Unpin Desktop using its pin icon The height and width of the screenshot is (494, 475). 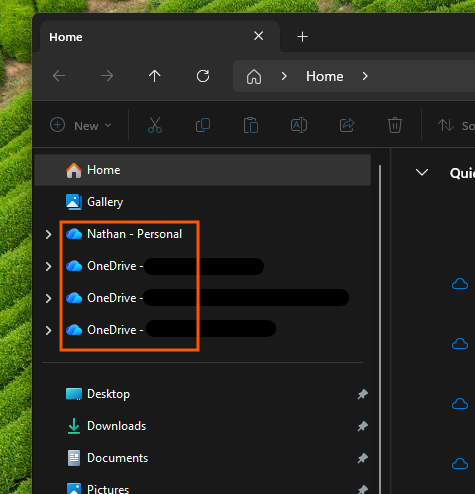[x=363, y=394]
